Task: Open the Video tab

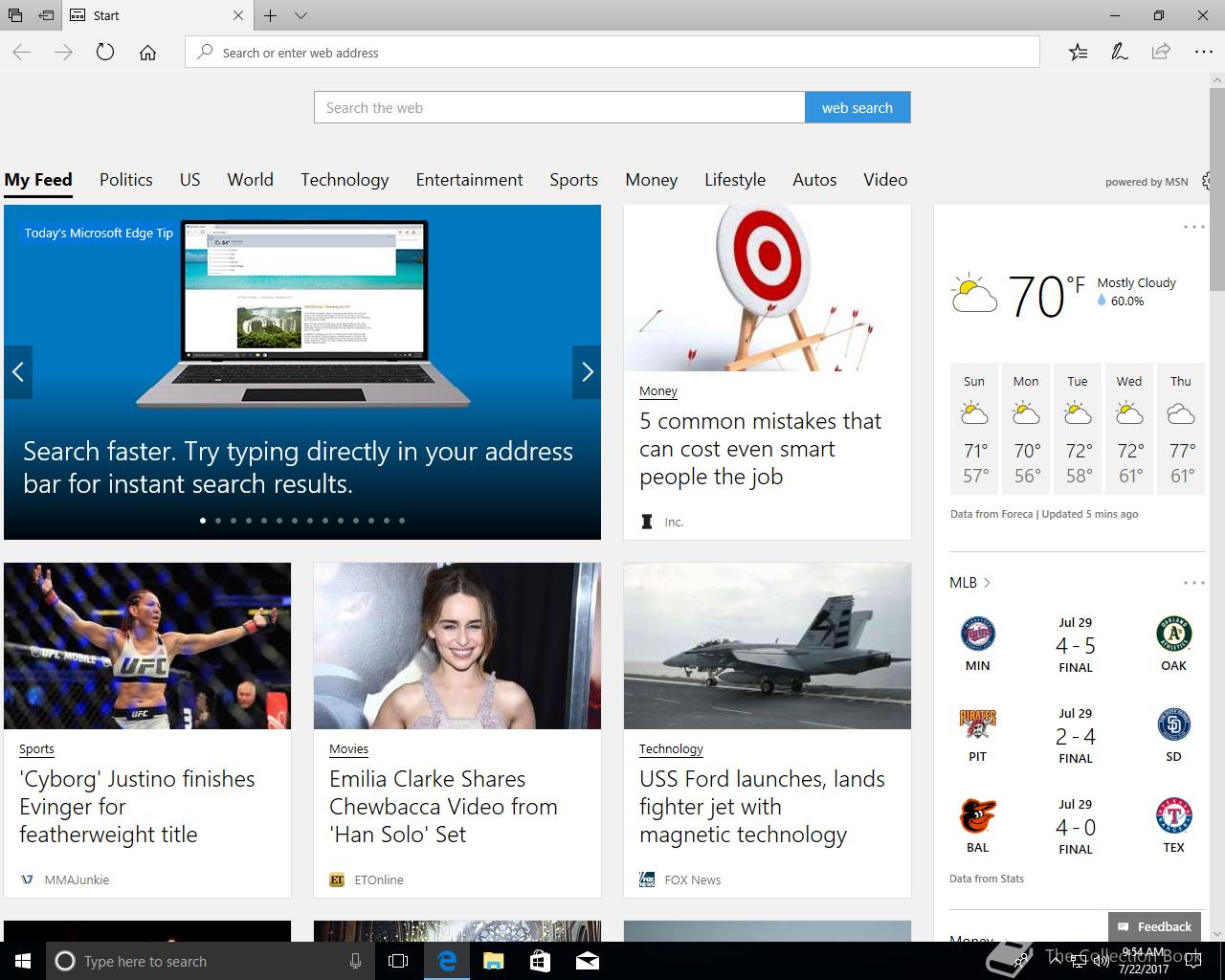Action: (x=885, y=180)
